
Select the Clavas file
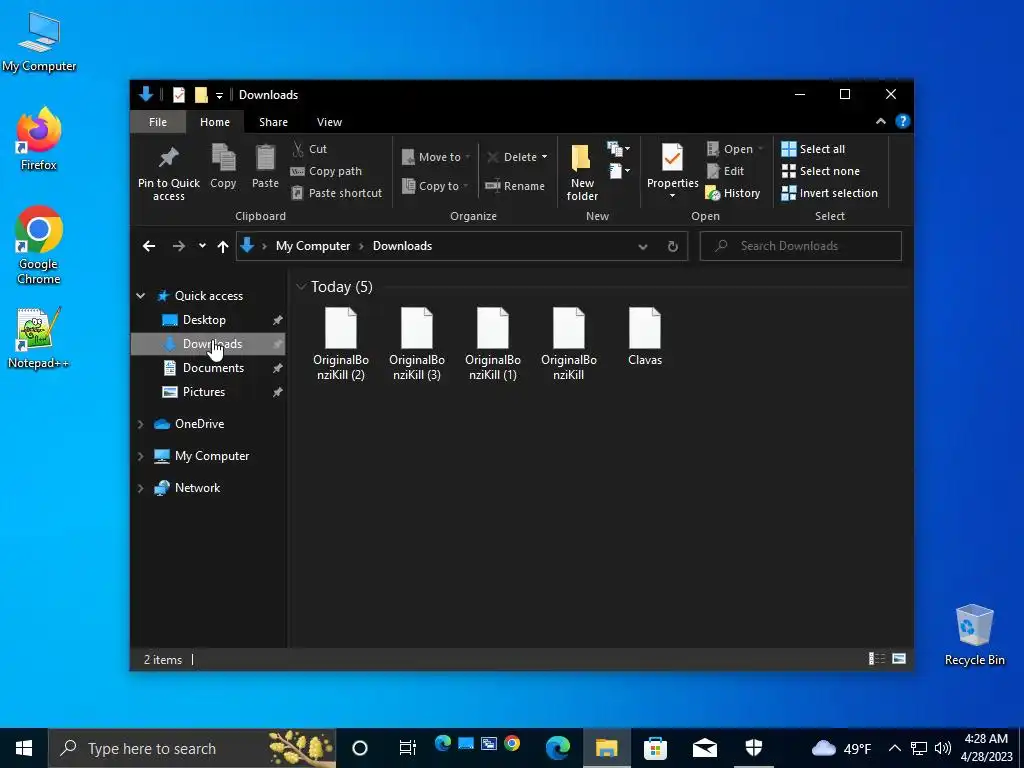pyautogui.click(x=645, y=337)
